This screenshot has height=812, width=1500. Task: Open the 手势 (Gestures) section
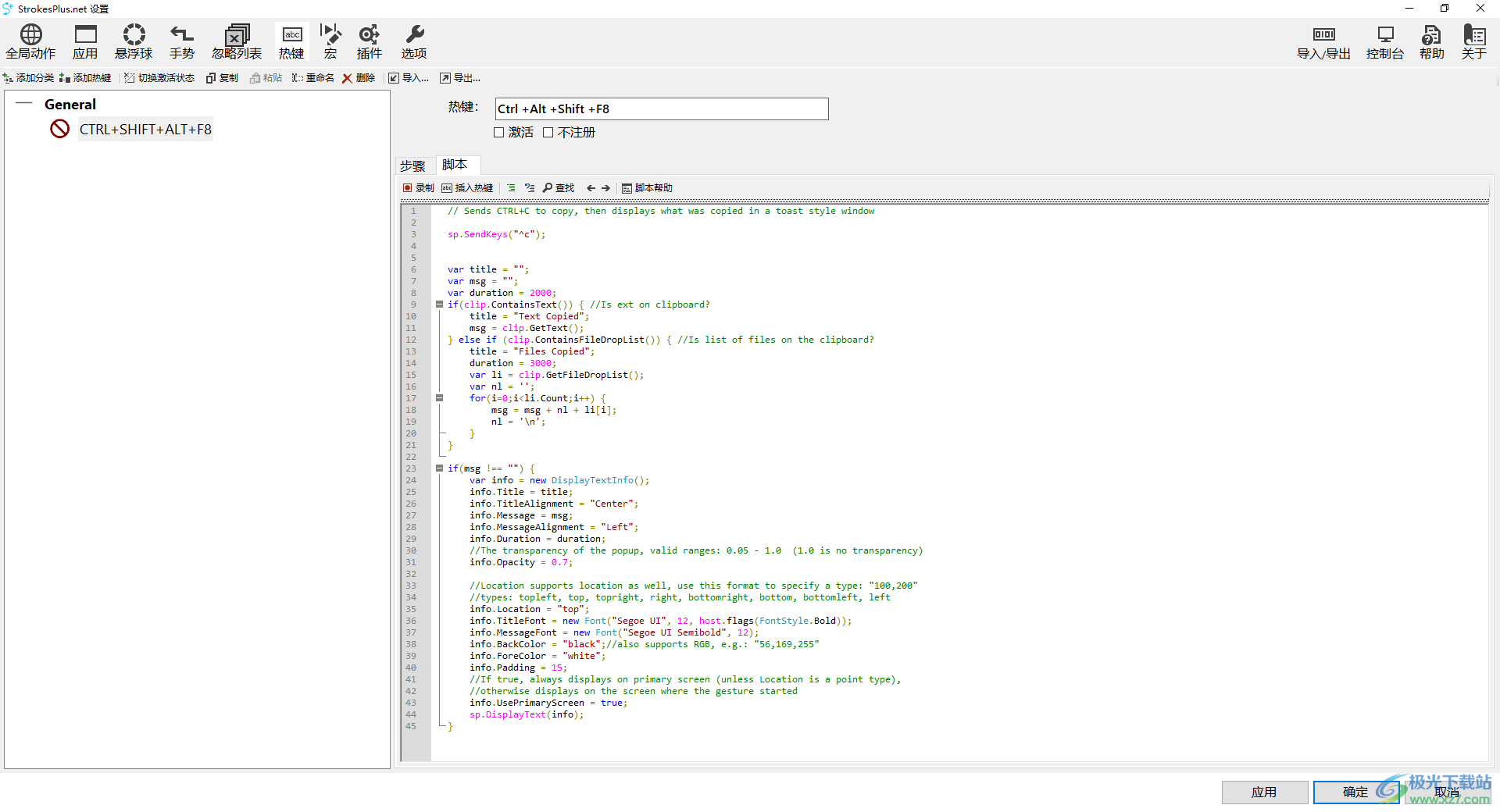coord(182,42)
